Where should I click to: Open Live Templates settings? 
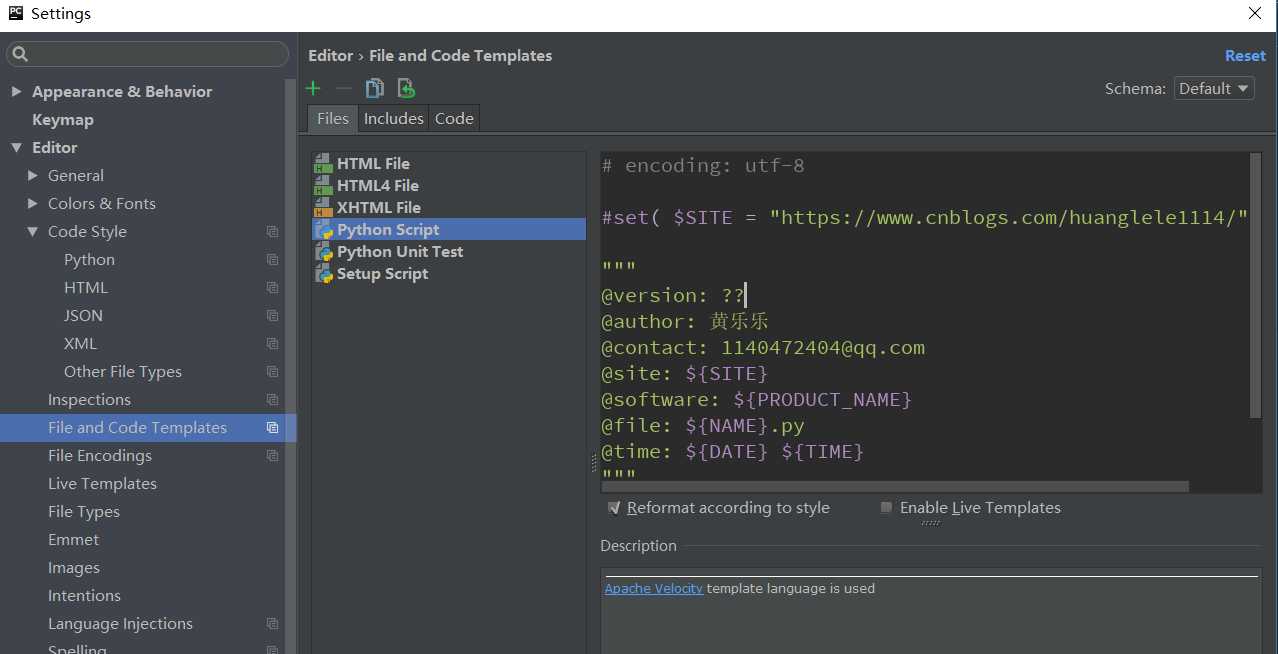[102, 483]
